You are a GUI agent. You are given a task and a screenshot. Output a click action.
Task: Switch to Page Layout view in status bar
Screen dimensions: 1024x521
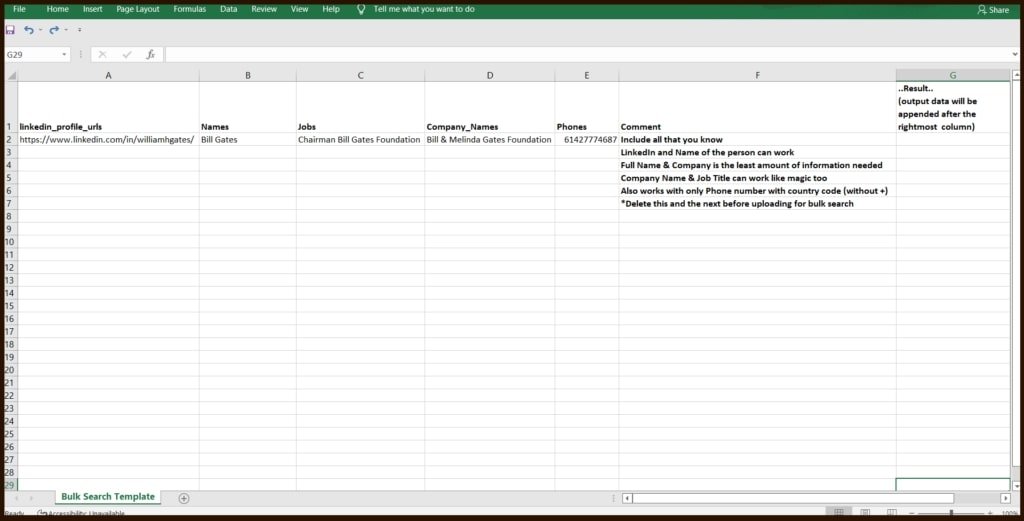point(864,513)
